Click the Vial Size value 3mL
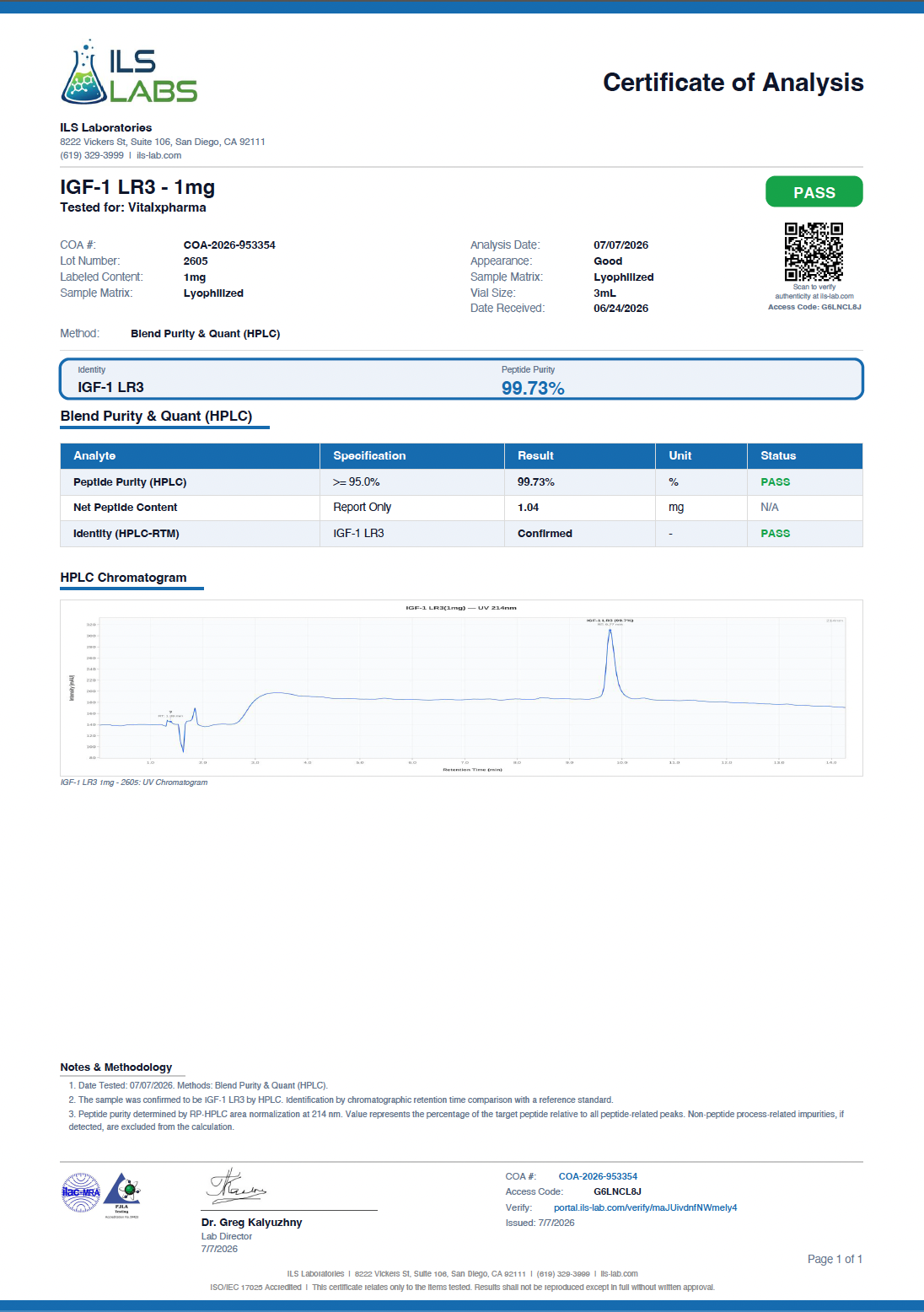Image resolution: width=924 pixels, height=1312 pixels. coord(604,293)
